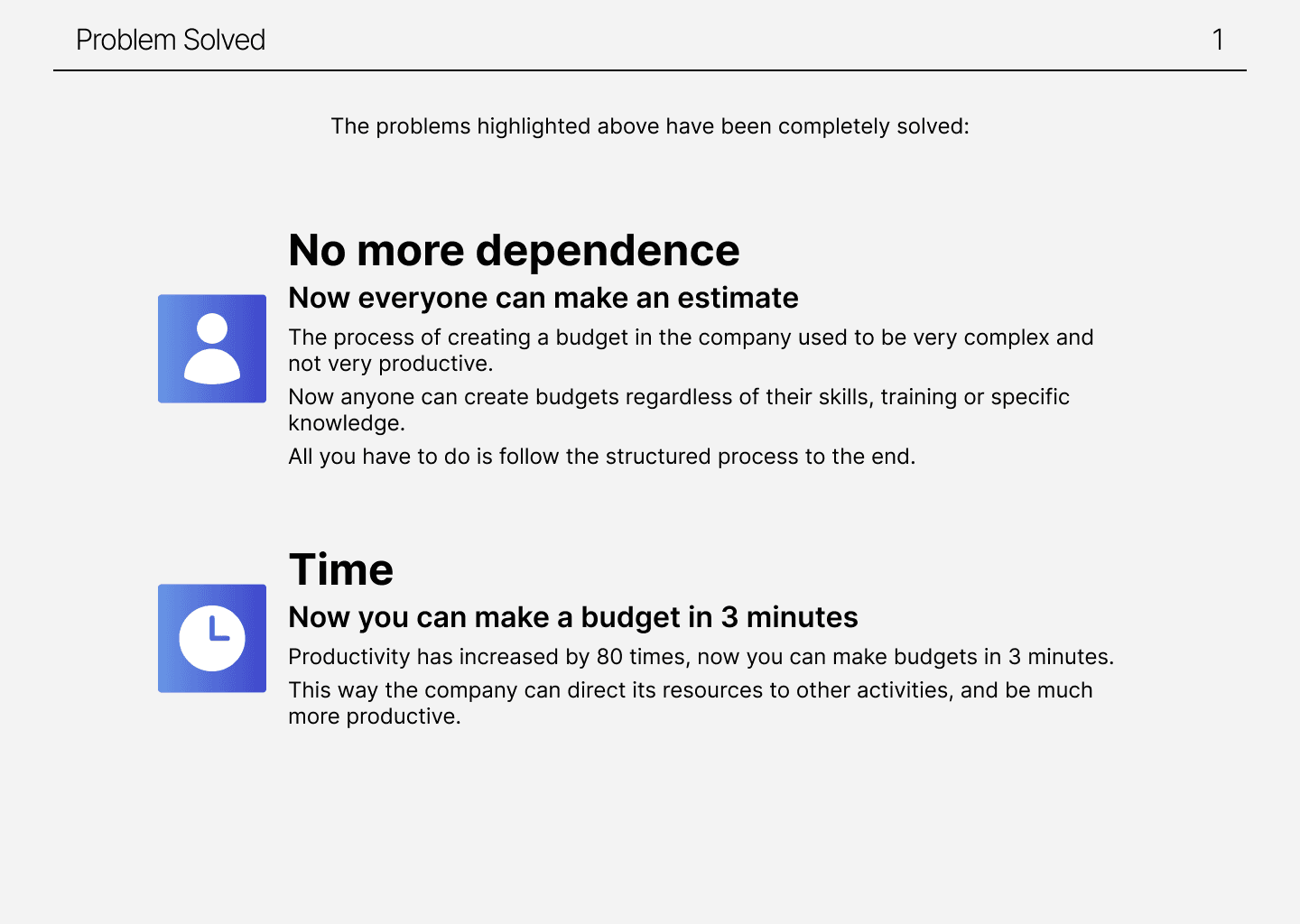This screenshot has height=924, width=1300.
Task: Click the page number 1
Action: [1218, 40]
